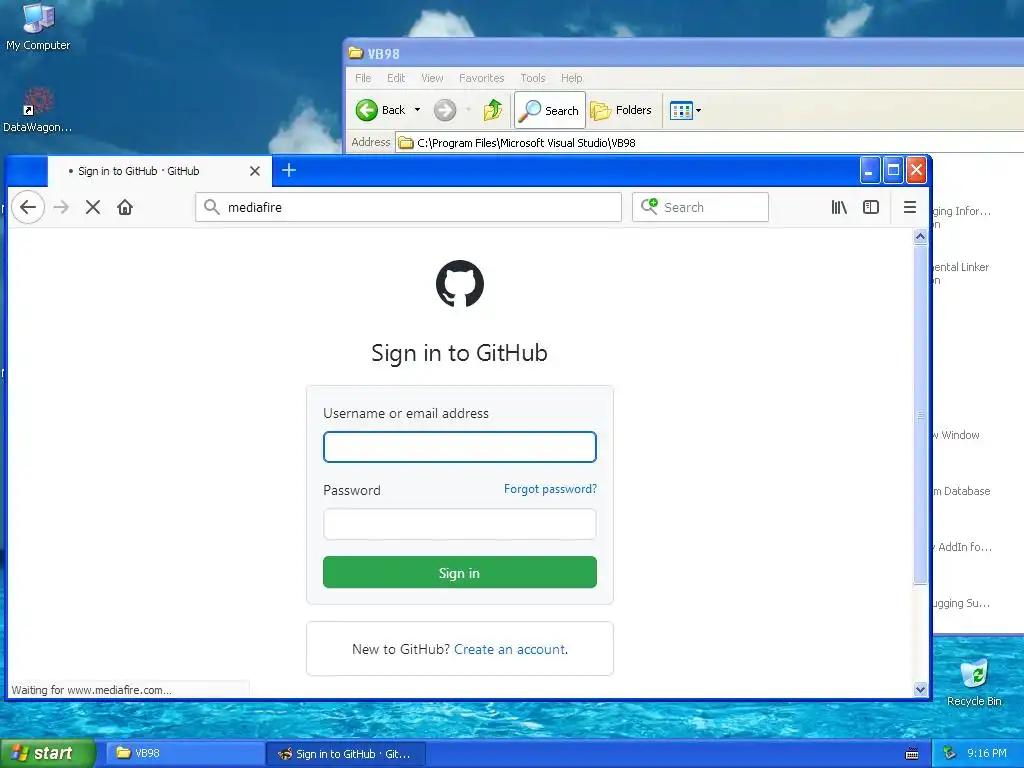The width and height of the screenshot is (1024, 768).
Task: Open the Create an account link
Action: (510, 649)
